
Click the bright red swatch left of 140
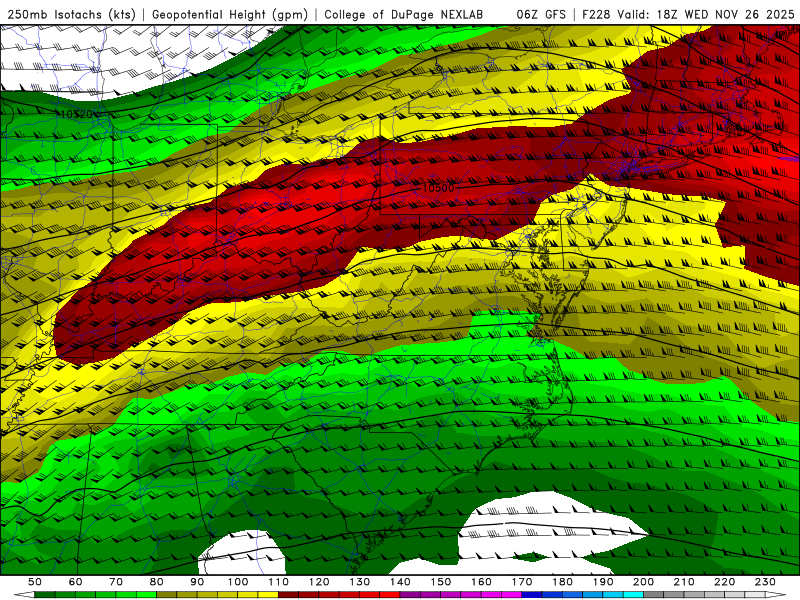click(x=390, y=595)
